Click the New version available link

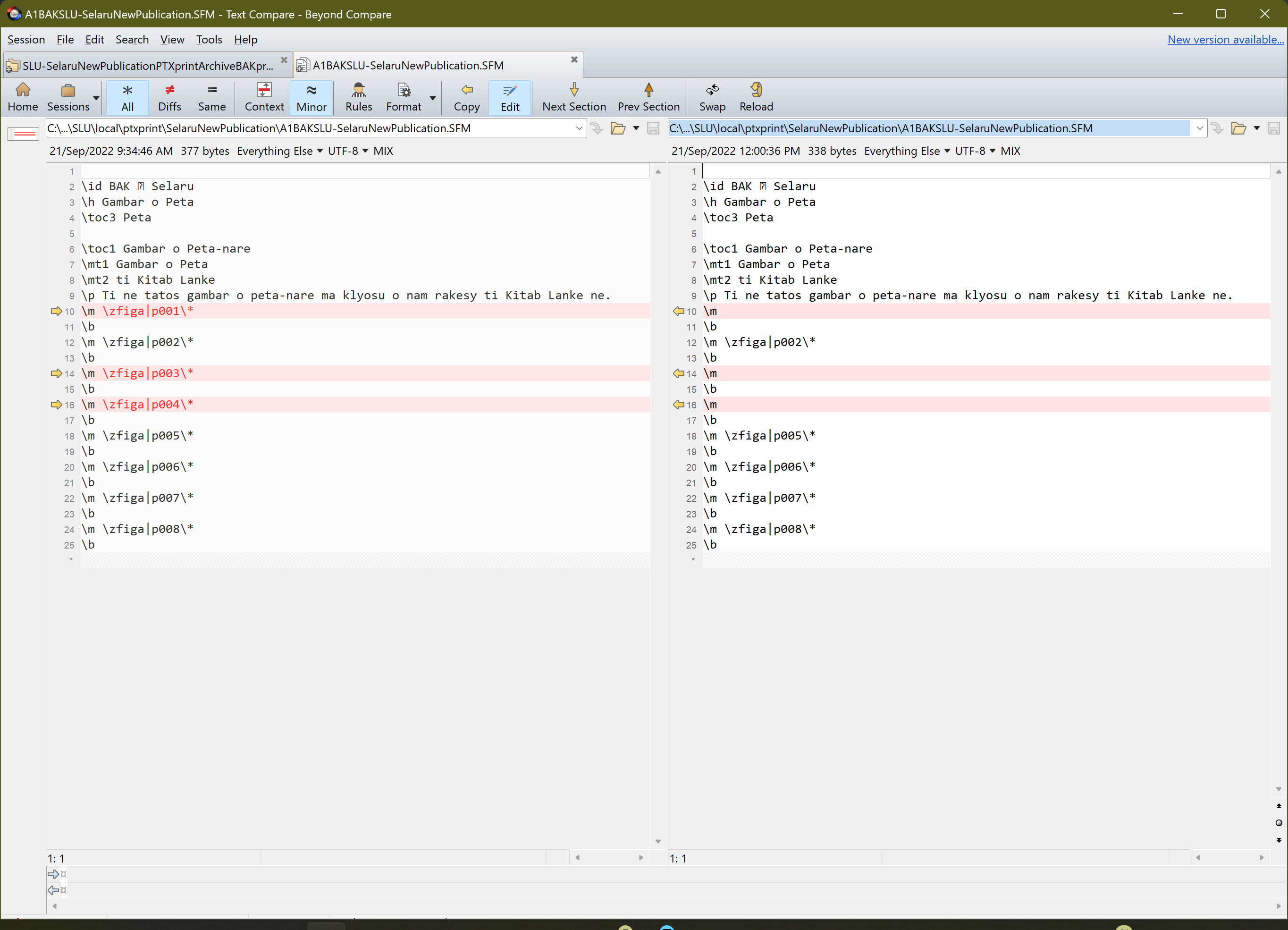(x=1225, y=39)
